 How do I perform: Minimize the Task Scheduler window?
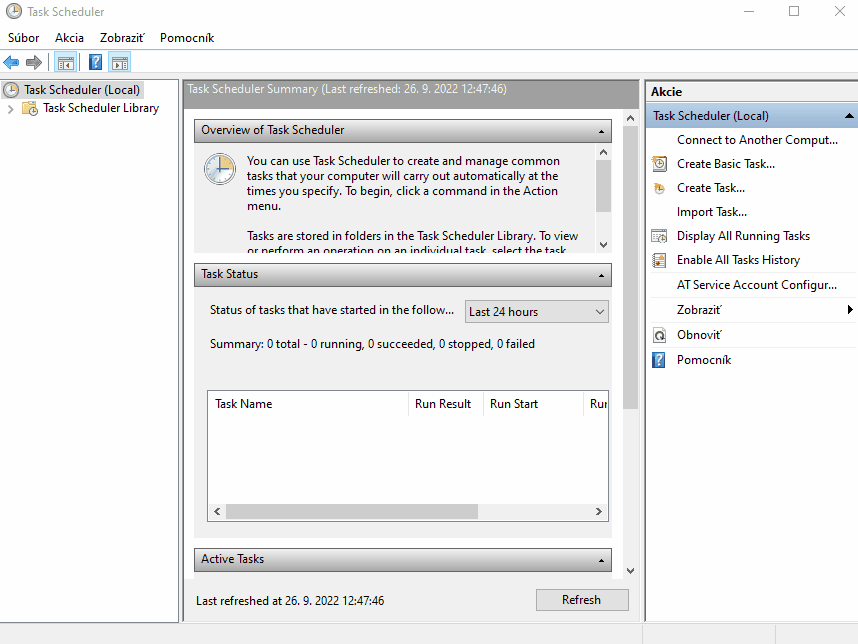pos(749,11)
